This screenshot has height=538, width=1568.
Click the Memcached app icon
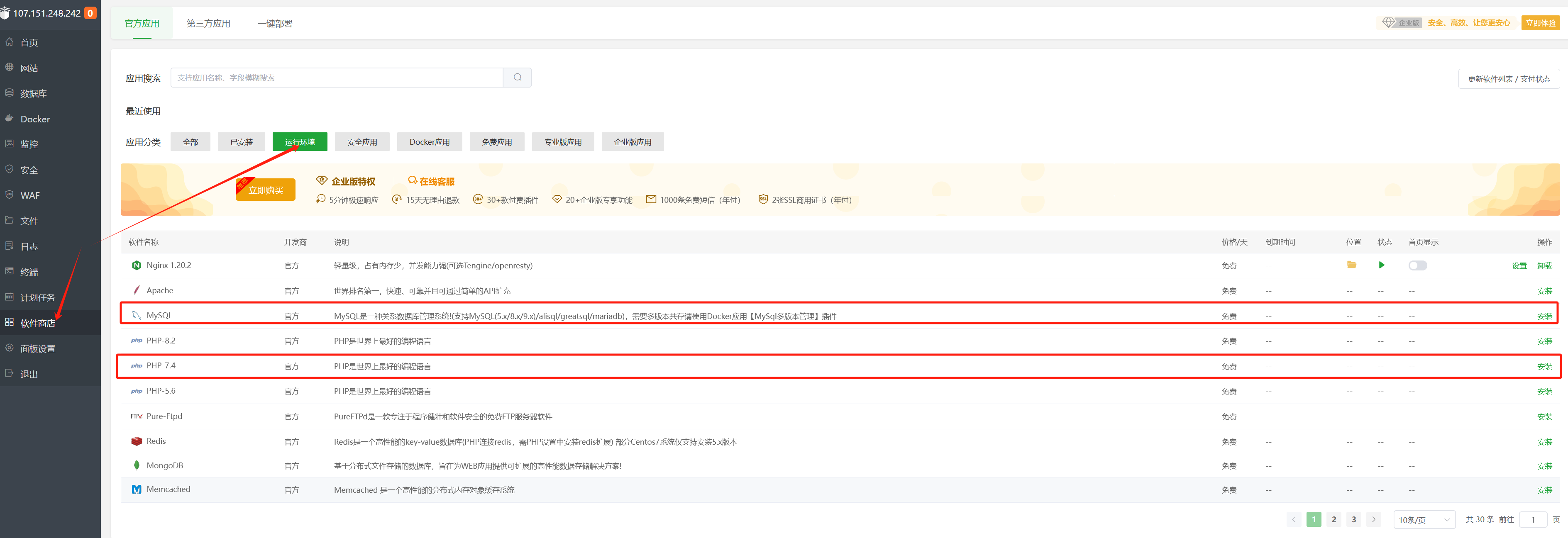point(137,489)
